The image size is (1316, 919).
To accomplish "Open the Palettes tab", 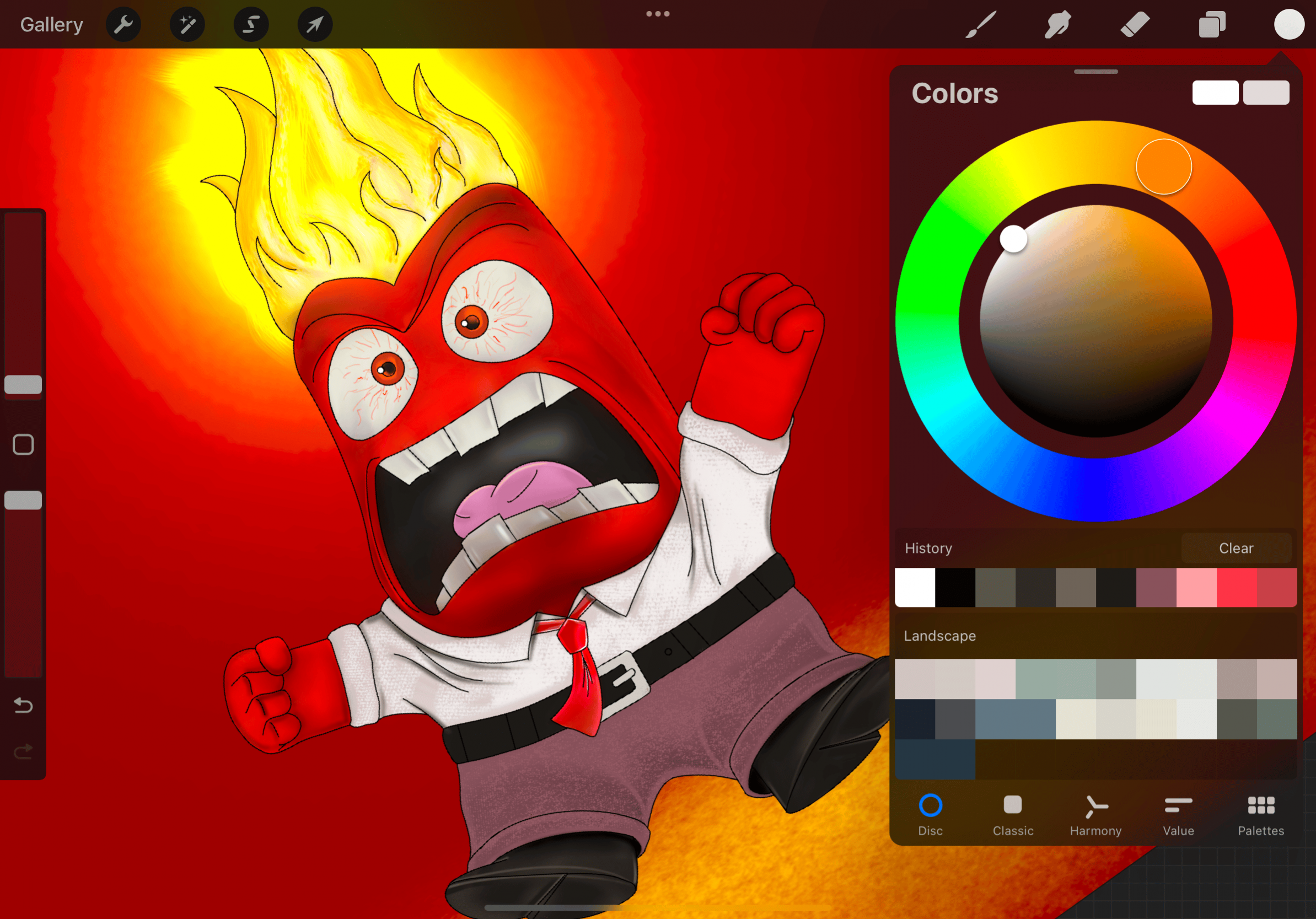I will (1261, 815).
